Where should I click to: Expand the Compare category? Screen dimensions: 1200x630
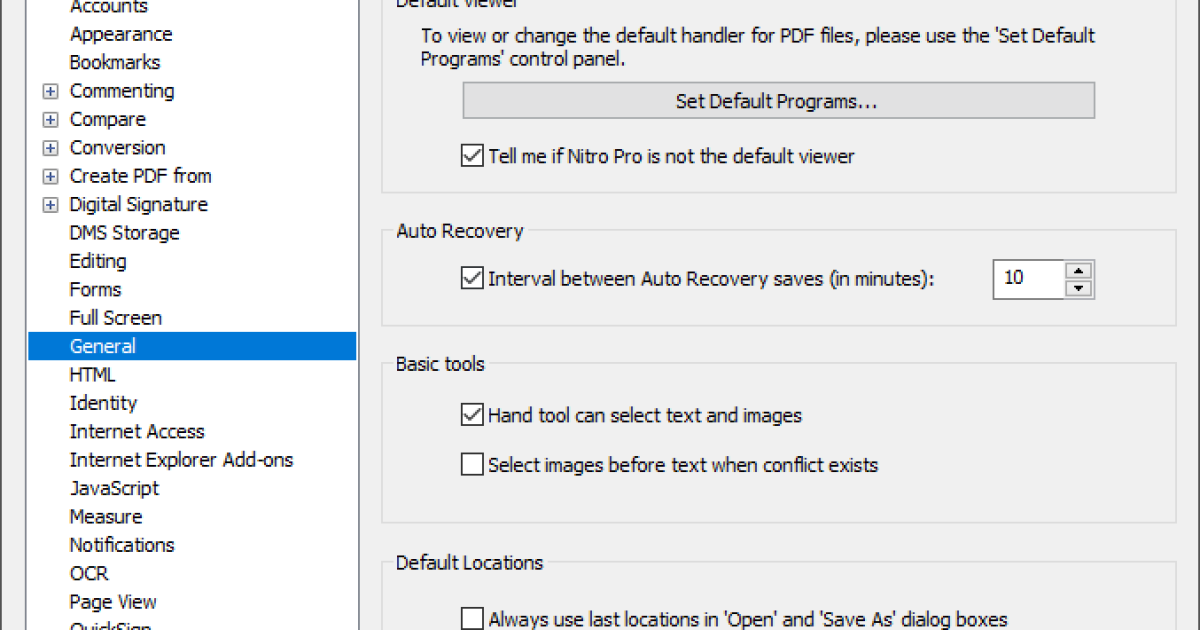click(50, 120)
